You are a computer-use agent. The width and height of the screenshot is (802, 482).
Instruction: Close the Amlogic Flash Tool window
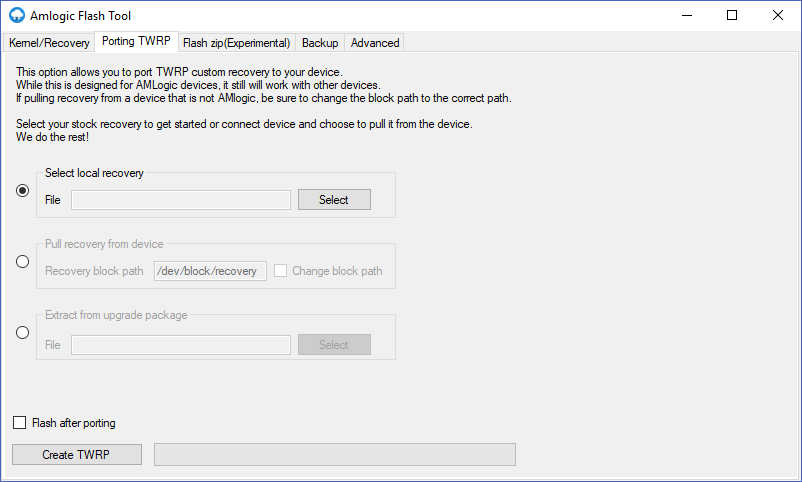777,15
